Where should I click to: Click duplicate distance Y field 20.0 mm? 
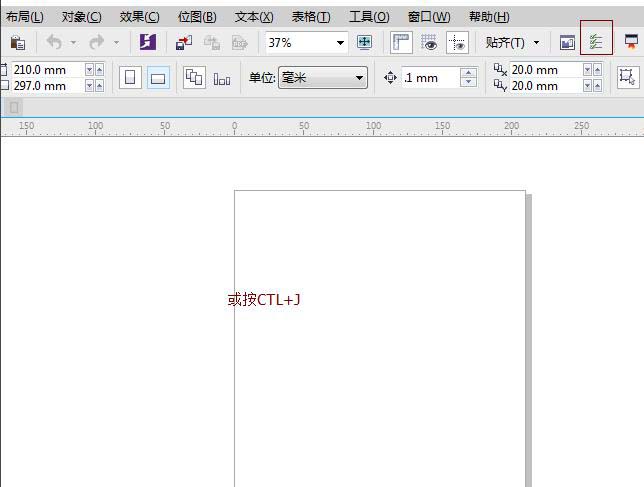pyautogui.click(x=546, y=86)
